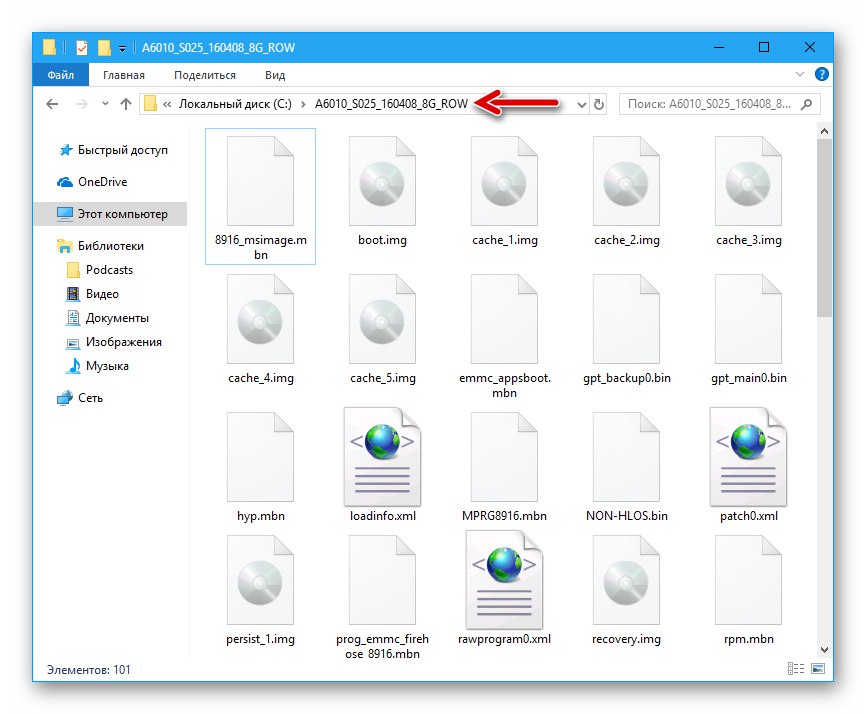The image size is (866, 714).
Task: Open the Главная ribbon tab
Action: click(x=124, y=75)
